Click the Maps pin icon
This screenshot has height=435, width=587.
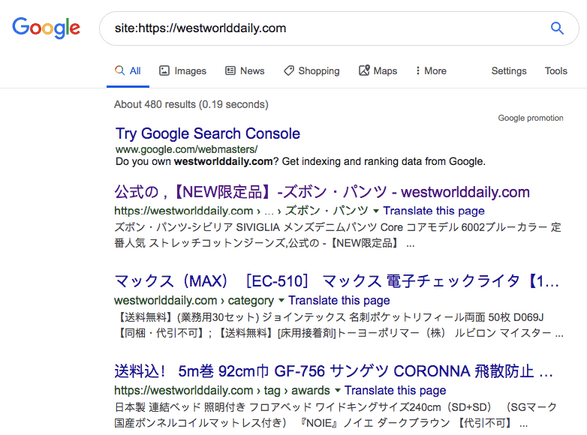click(x=364, y=70)
